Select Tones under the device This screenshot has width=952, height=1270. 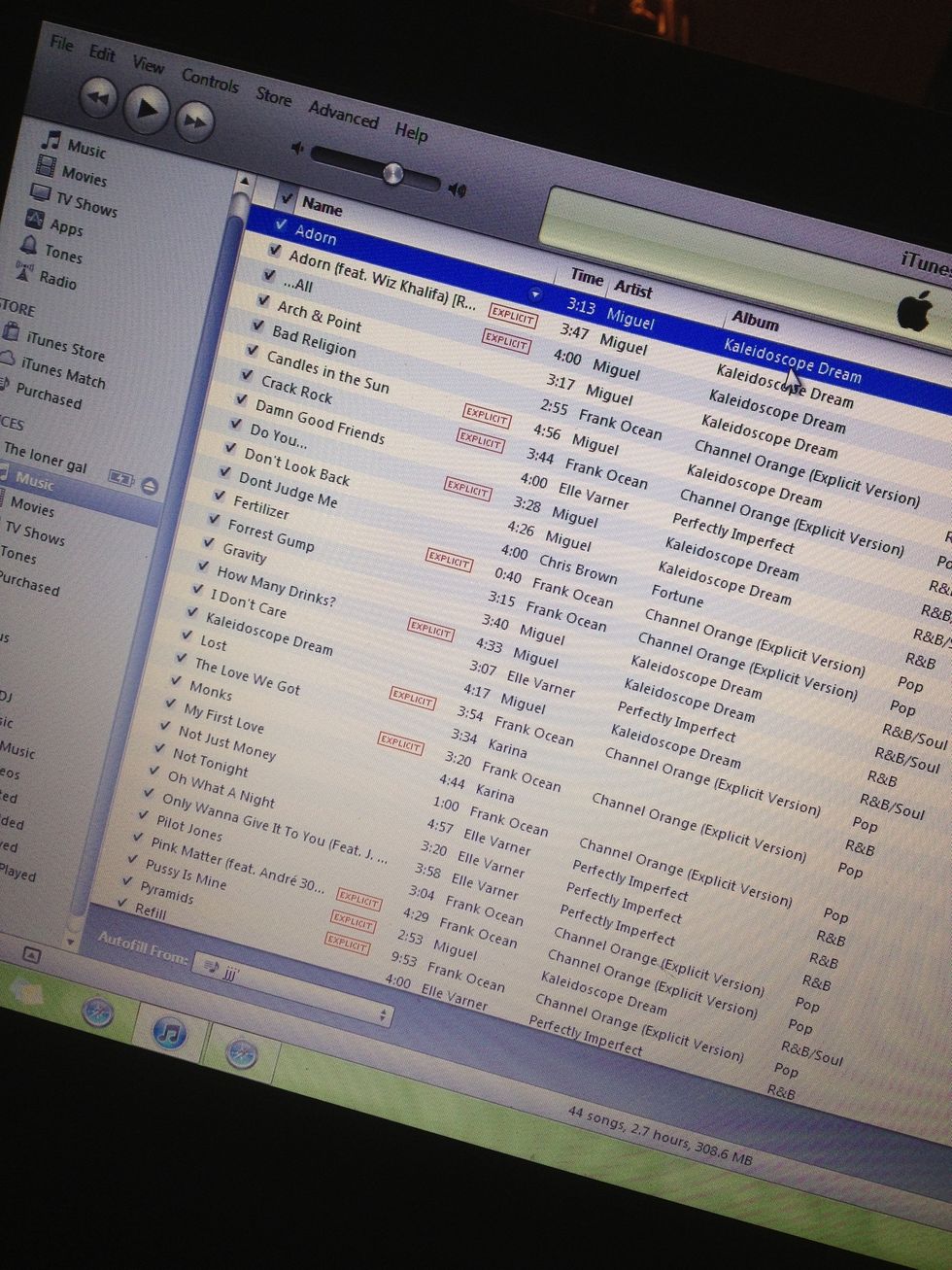tap(18, 556)
